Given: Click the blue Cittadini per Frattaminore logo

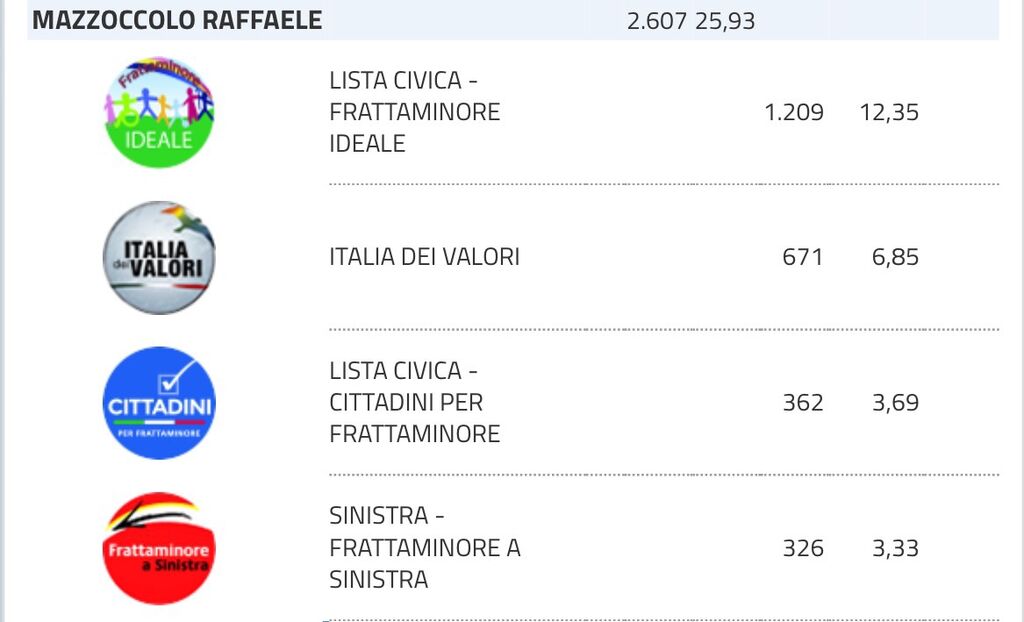Looking at the screenshot, I should pos(159,403).
